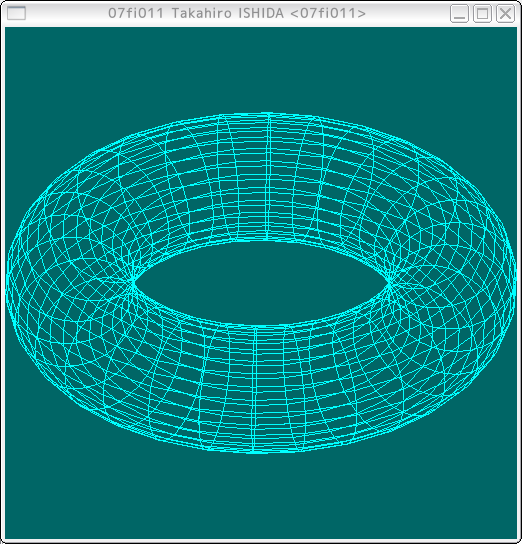Click the empty title bar area left of '07fi011'
This screenshot has height=544, width=522.
pos(66,13)
